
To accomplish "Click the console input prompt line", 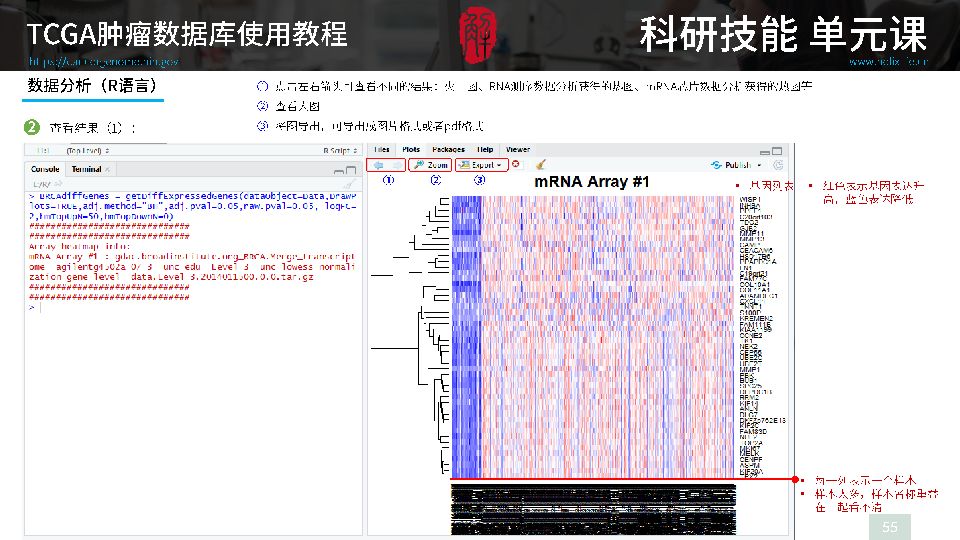I will click(x=192, y=307).
